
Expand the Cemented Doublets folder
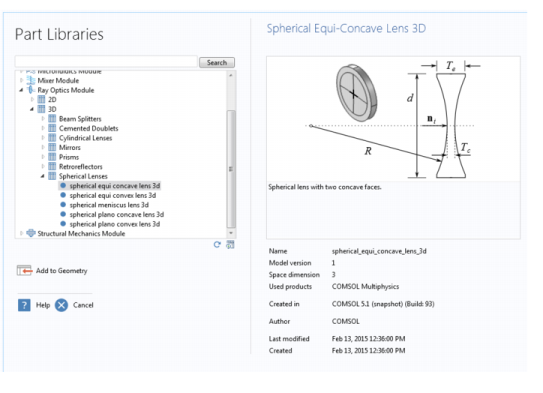click(43, 128)
